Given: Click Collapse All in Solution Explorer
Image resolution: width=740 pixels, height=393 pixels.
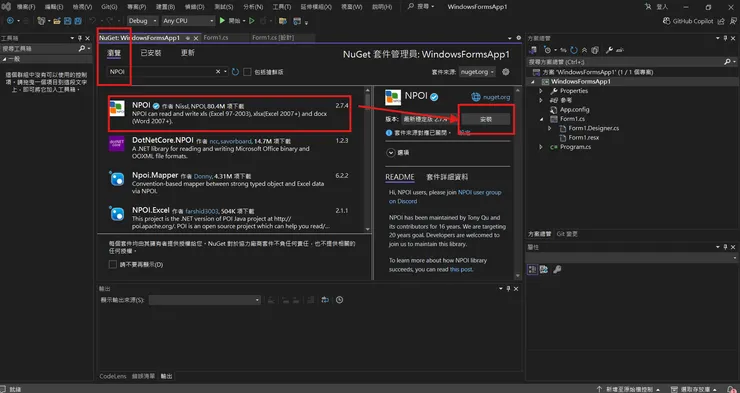Looking at the screenshot, I should tap(584, 50).
